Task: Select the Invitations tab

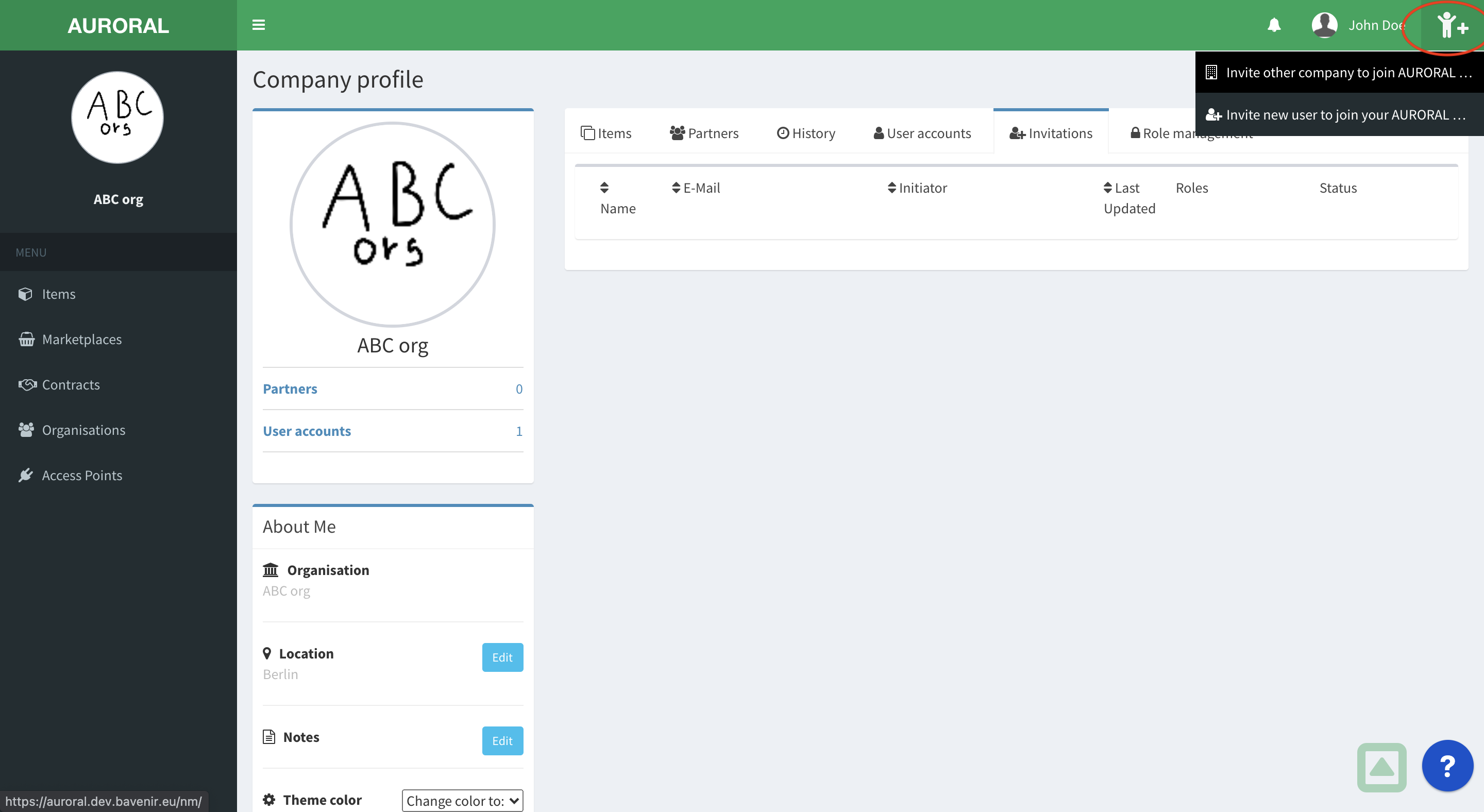Action: click(1050, 133)
